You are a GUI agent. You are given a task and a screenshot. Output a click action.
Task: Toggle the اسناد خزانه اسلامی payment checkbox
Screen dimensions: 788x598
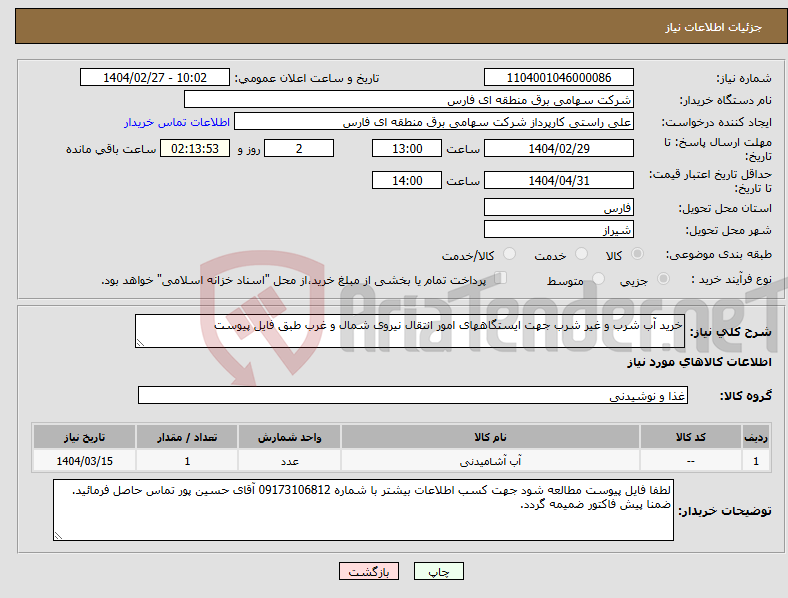pos(501,278)
